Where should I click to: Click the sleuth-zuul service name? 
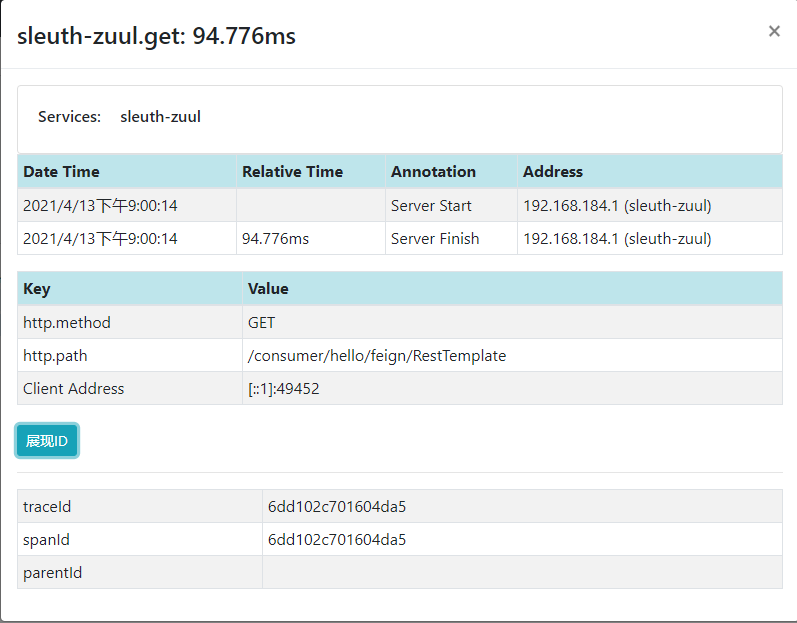point(160,117)
